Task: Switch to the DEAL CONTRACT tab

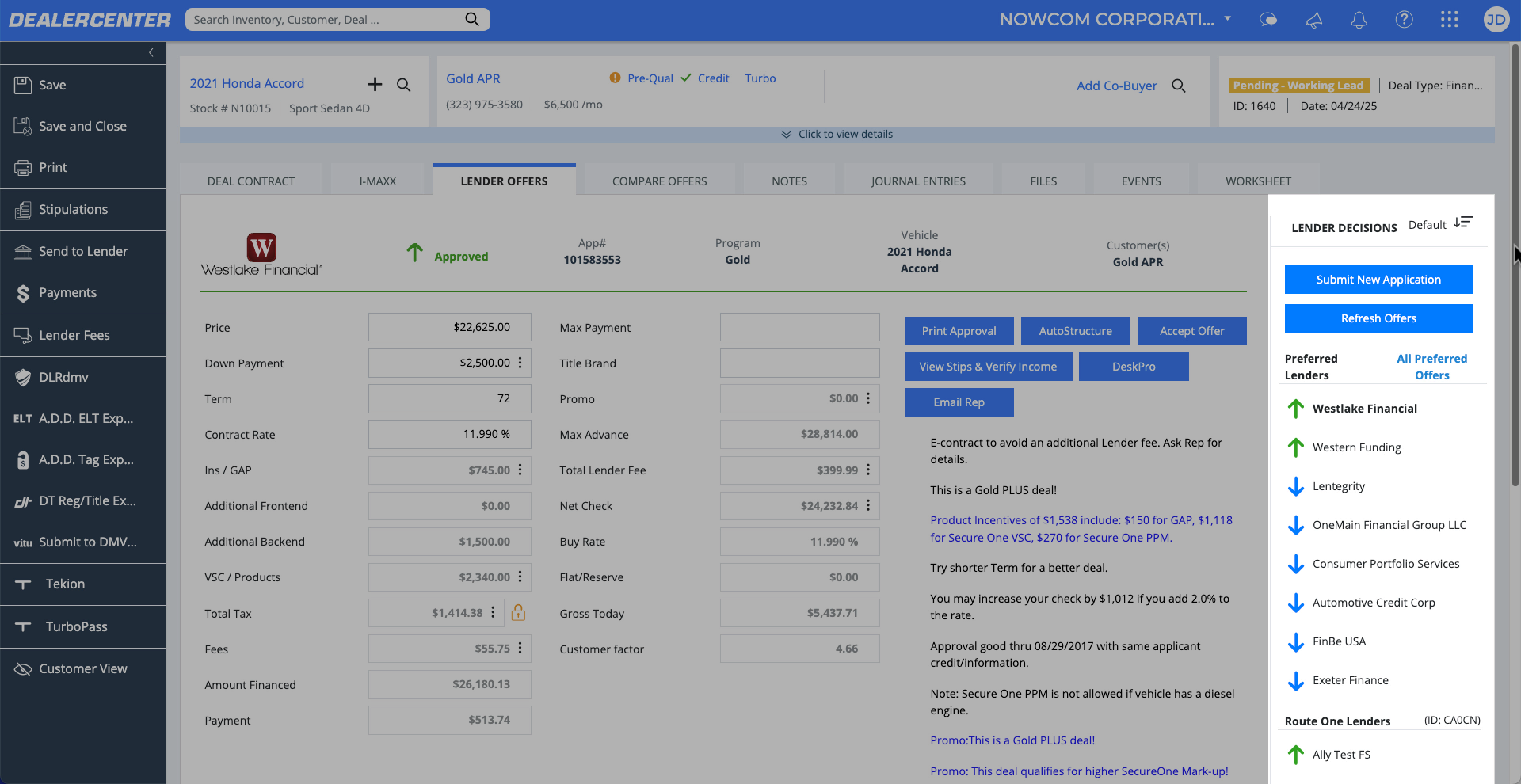Action: pyautogui.click(x=251, y=181)
